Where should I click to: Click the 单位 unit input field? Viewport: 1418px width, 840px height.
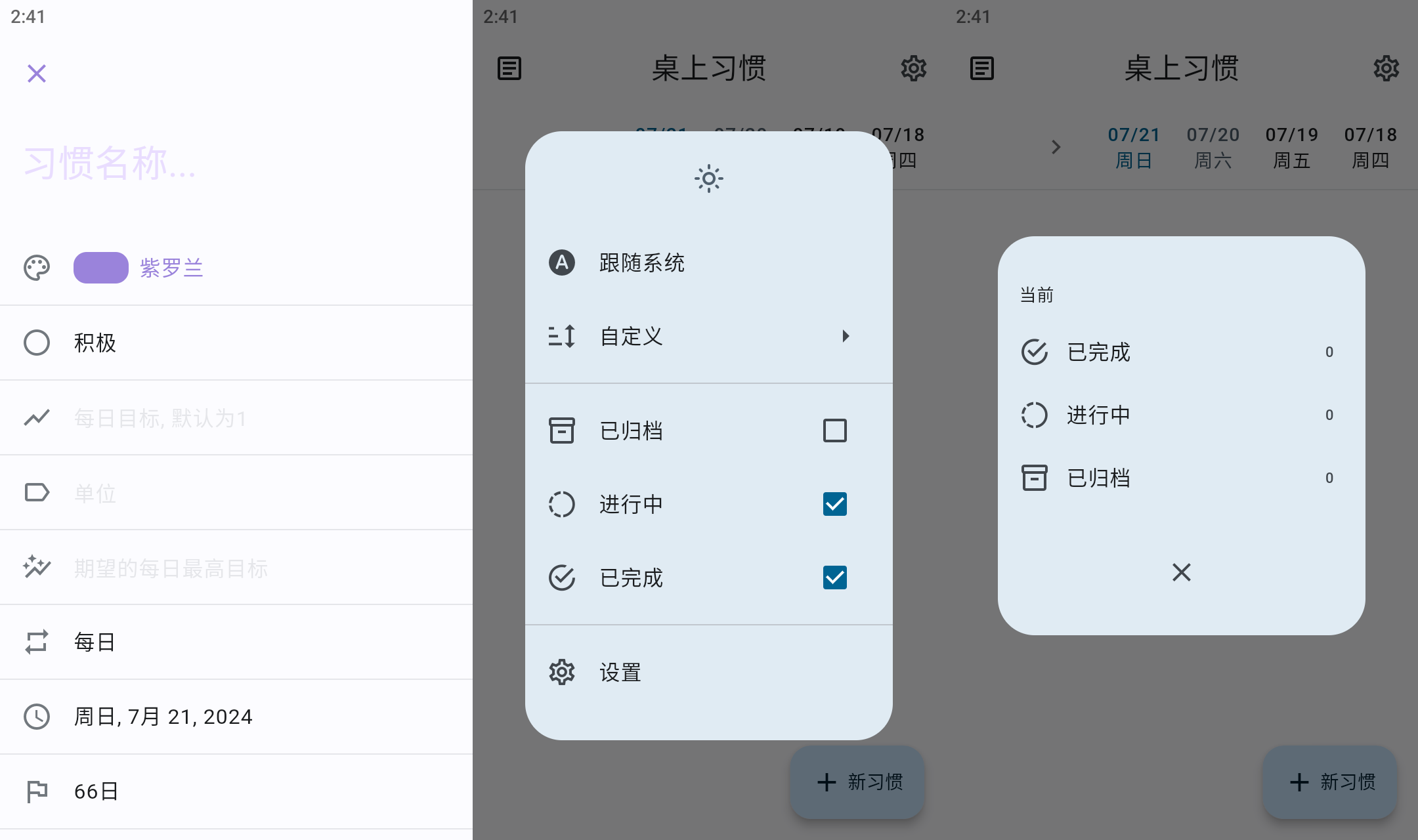click(x=236, y=492)
